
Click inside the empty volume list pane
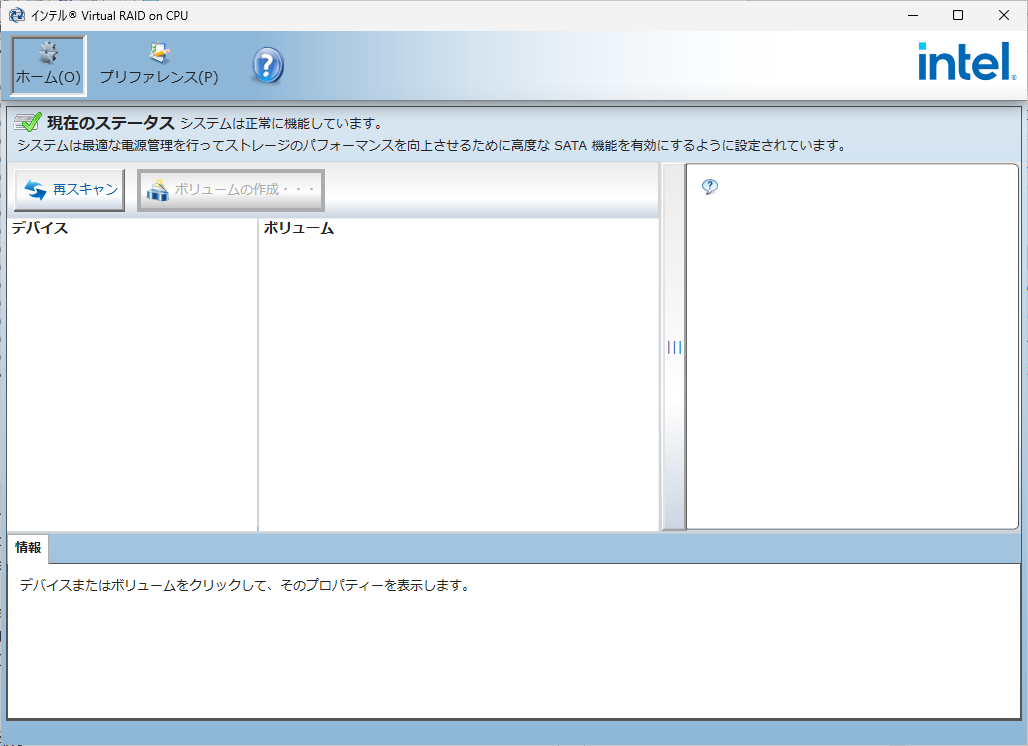point(458,380)
